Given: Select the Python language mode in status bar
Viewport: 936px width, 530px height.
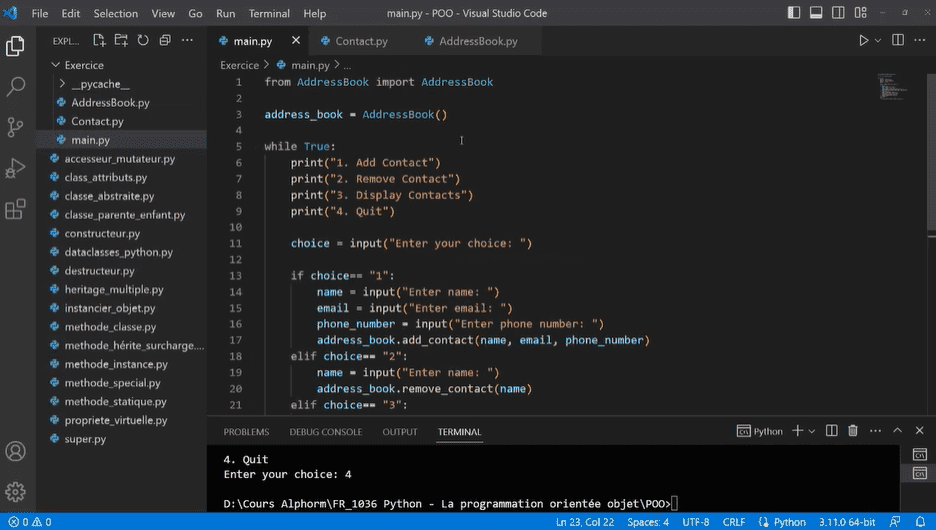Looking at the screenshot, I should tap(789, 522).
